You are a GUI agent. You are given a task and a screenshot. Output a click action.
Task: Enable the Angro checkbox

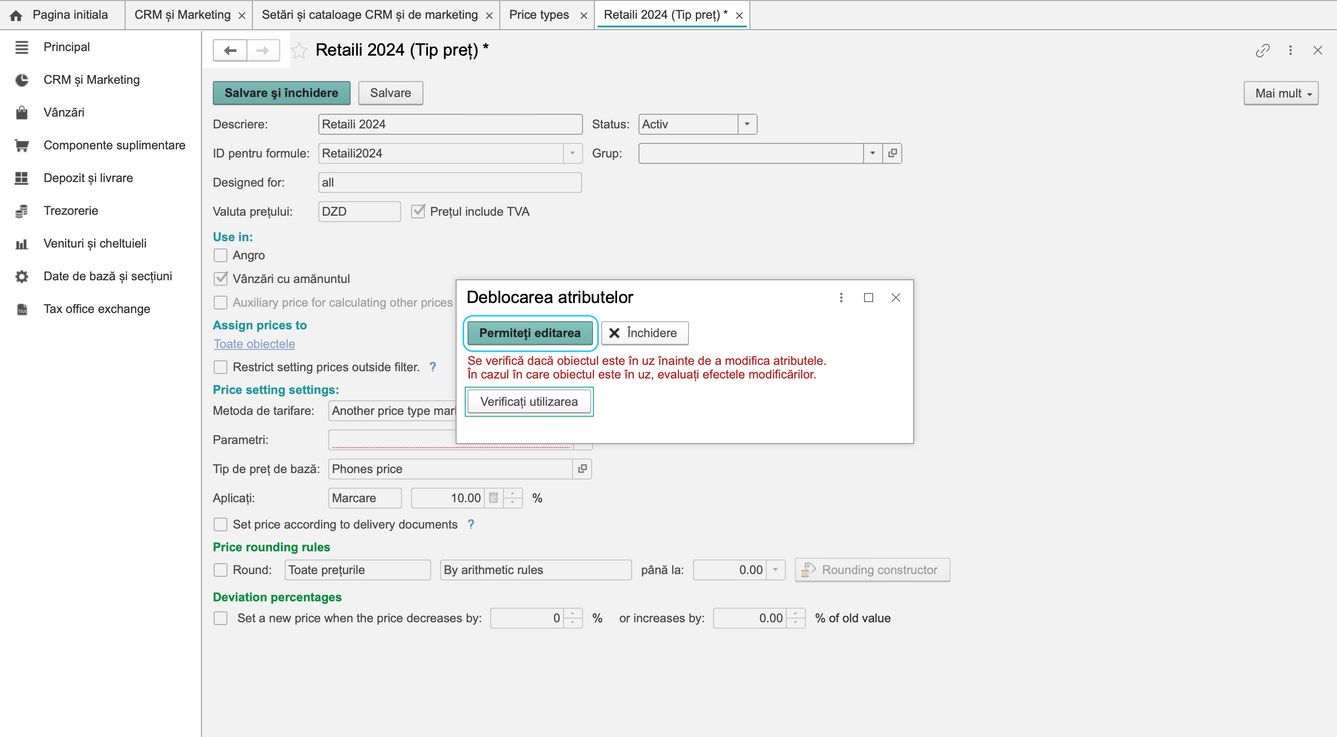pos(221,255)
